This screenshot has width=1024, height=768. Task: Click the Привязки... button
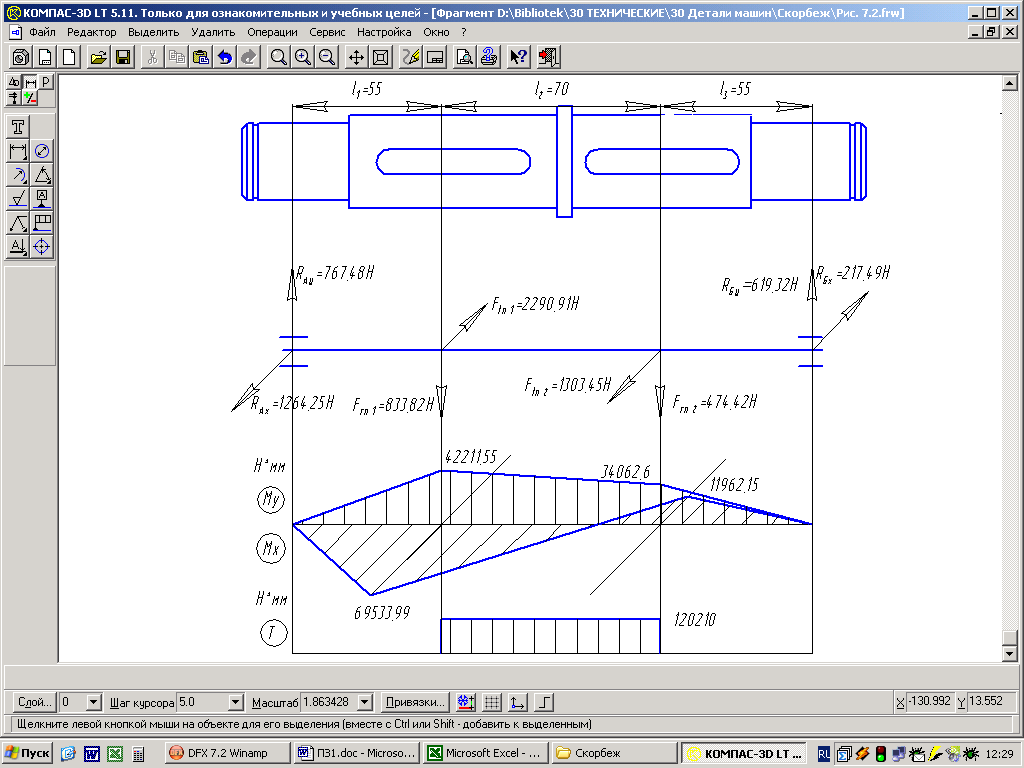point(415,702)
